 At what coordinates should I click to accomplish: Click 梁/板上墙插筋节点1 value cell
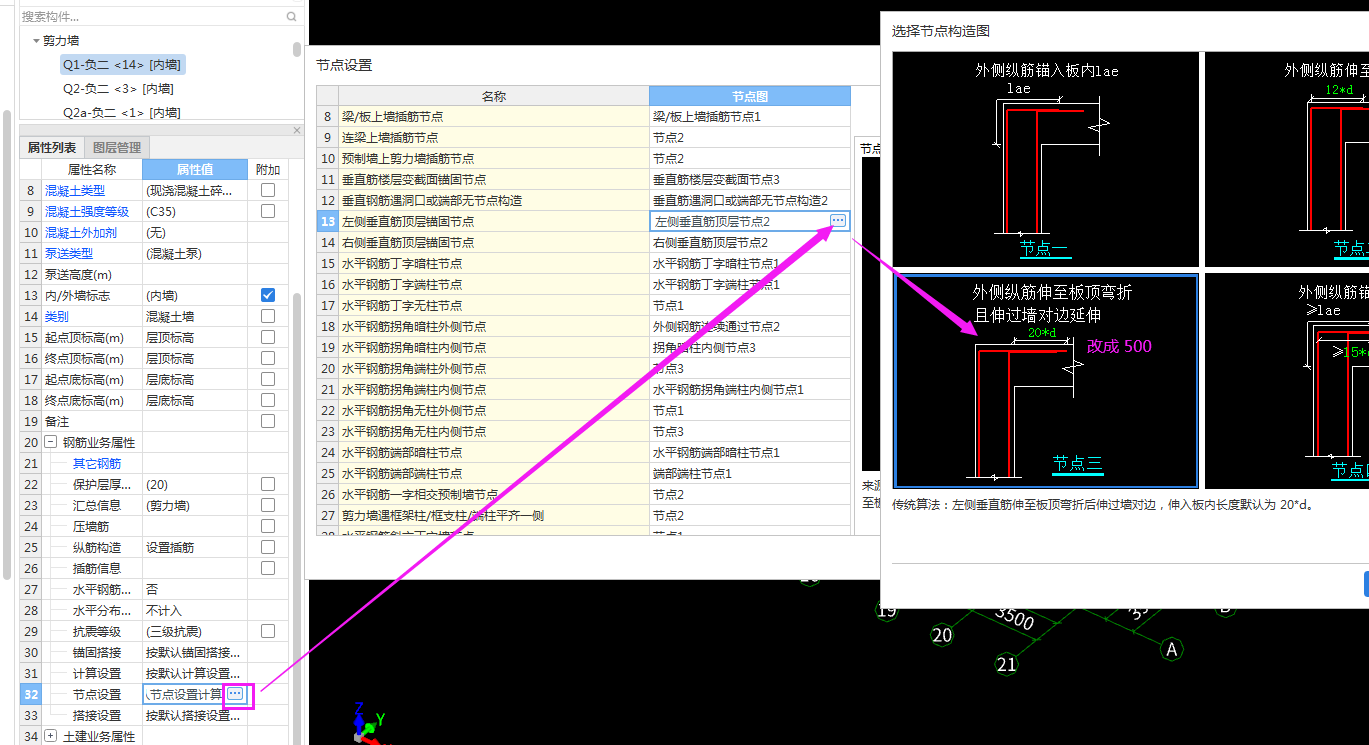click(750, 116)
